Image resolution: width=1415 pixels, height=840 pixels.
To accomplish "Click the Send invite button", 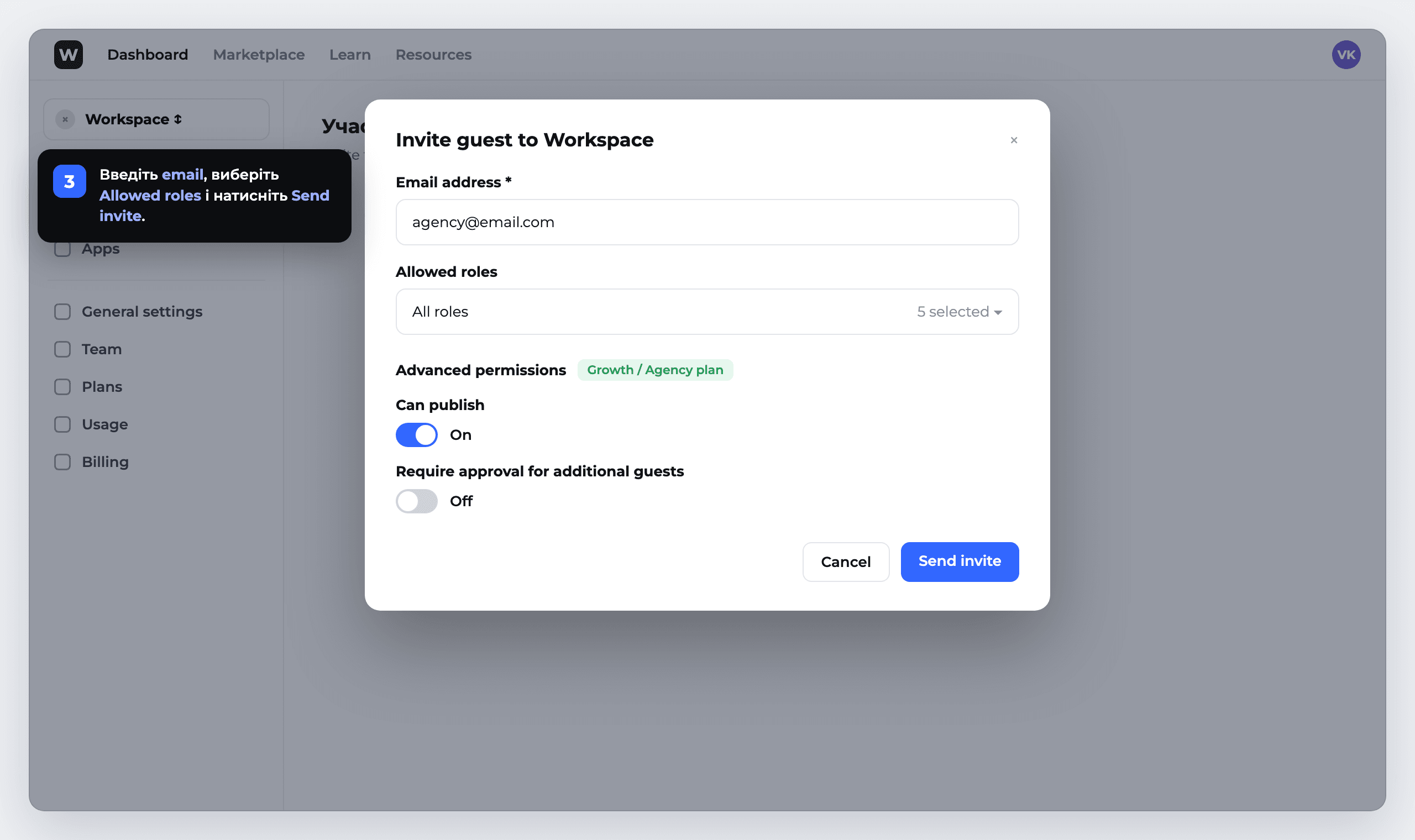I will 960,561.
